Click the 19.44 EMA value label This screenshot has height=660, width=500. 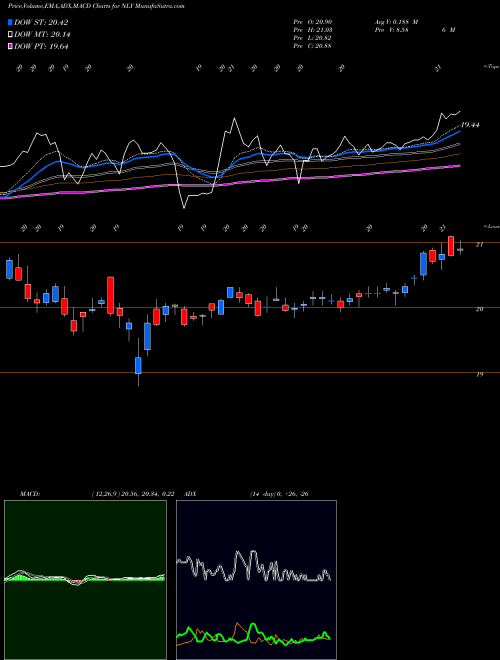pyautogui.click(x=470, y=125)
